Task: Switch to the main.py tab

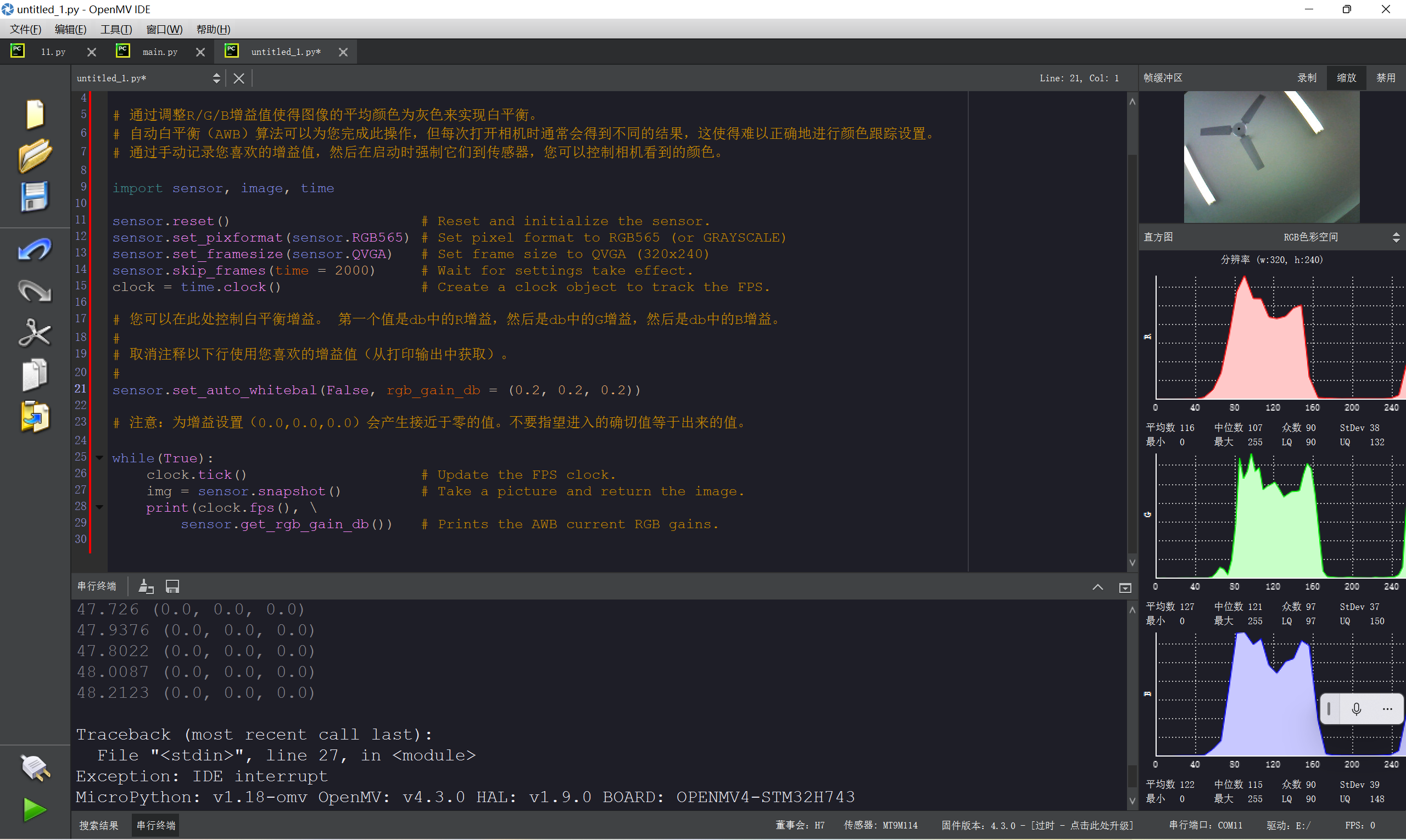Action: [160, 52]
